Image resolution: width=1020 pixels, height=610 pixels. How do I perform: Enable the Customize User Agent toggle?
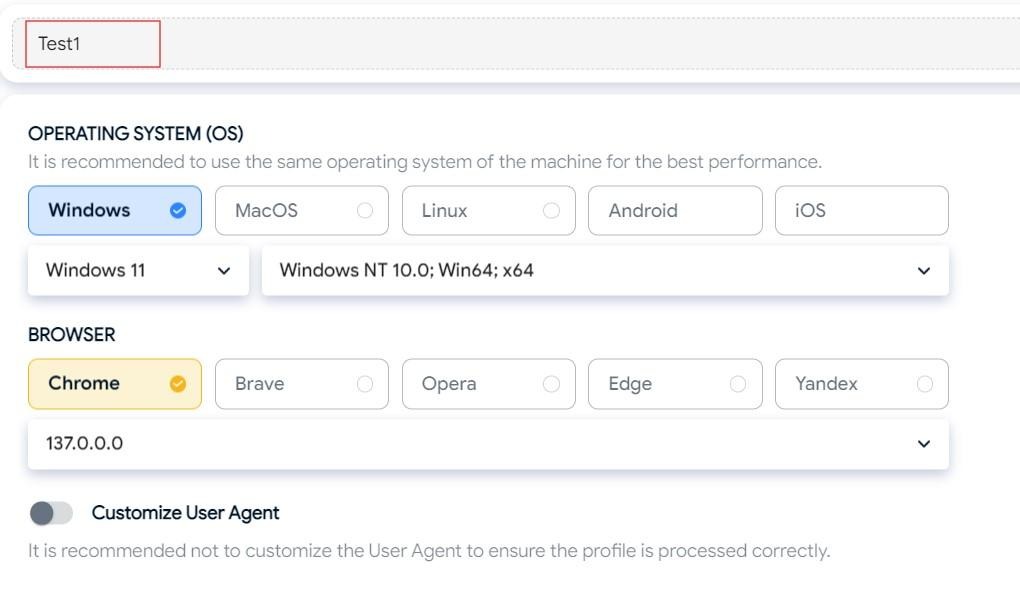(51, 513)
